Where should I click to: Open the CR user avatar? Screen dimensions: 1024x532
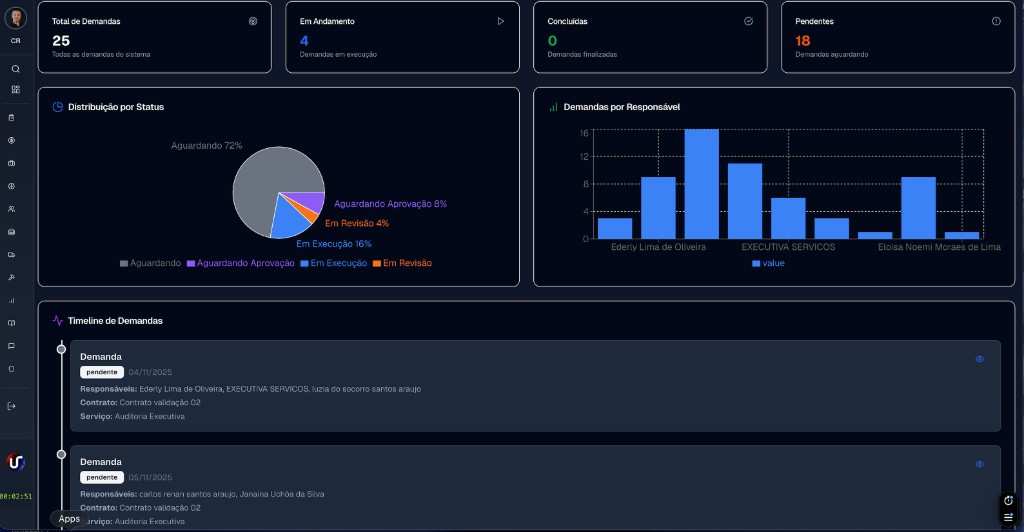pos(16,18)
